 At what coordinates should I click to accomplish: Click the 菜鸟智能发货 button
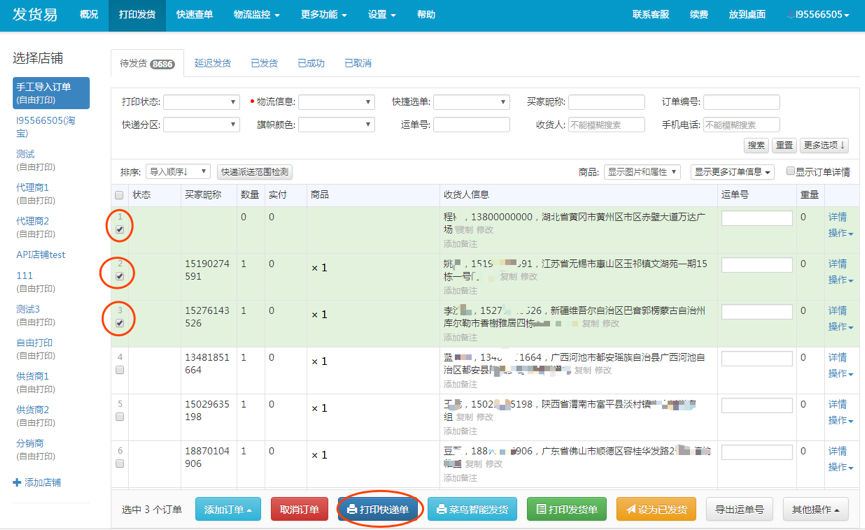472,509
